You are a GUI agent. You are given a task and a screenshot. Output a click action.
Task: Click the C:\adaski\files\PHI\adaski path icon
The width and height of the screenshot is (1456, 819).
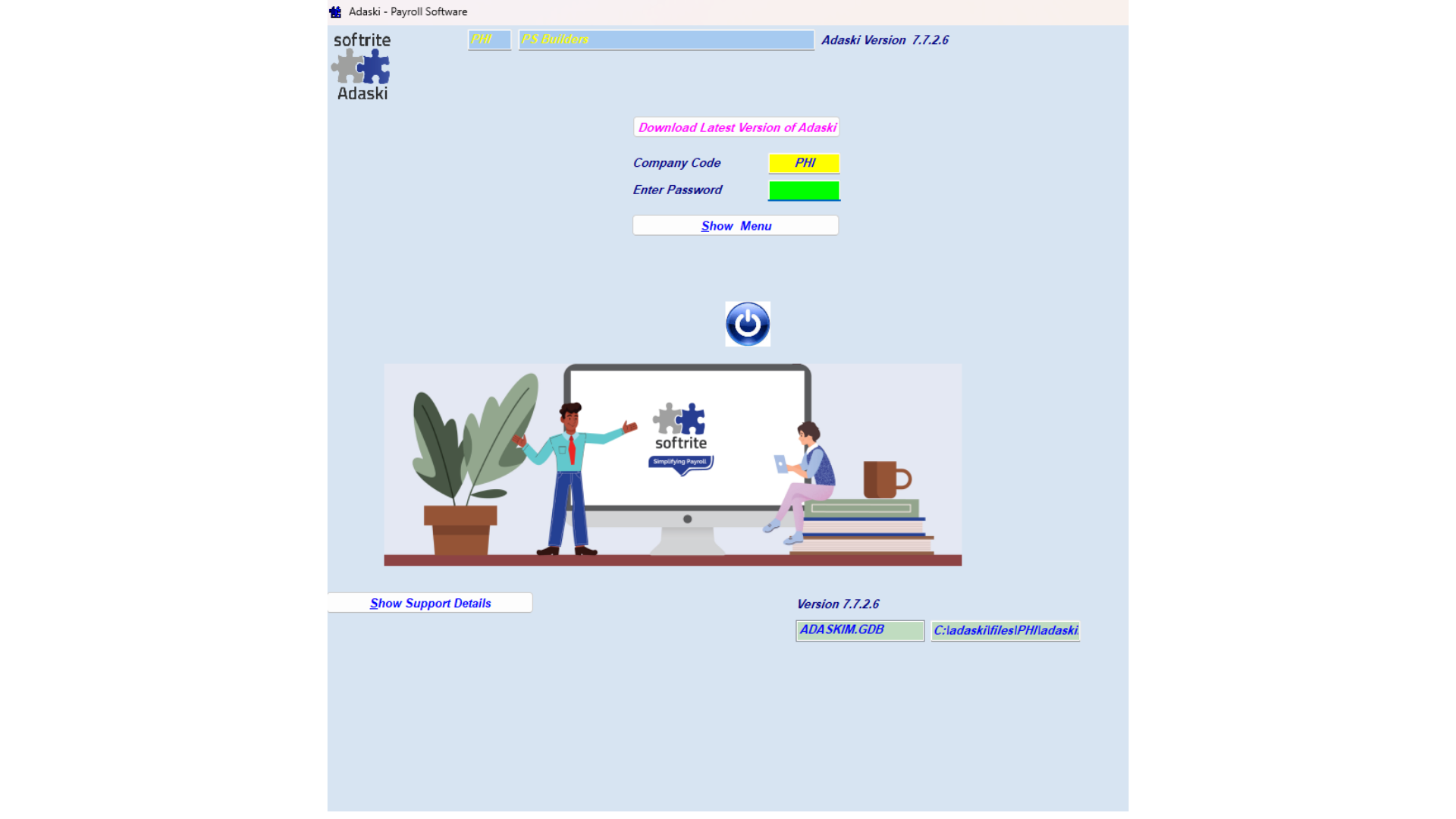(x=1004, y=630)
